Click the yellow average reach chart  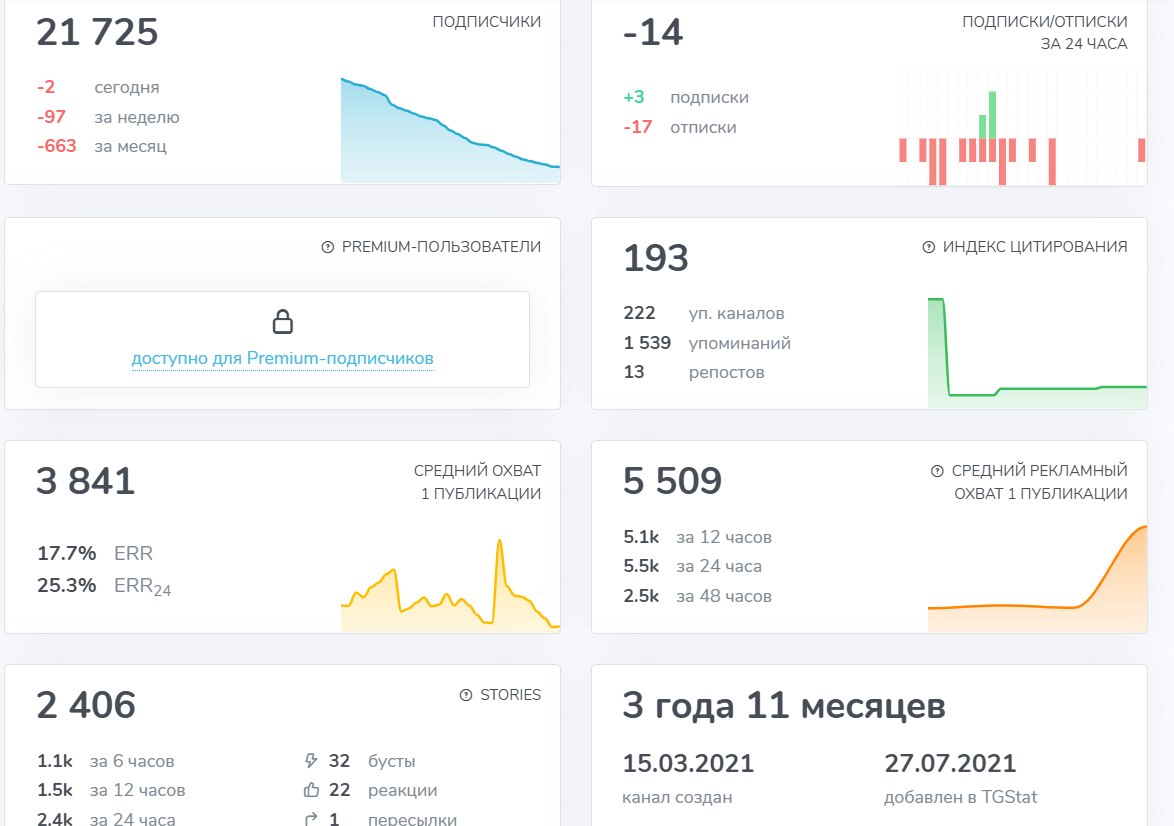450,585
